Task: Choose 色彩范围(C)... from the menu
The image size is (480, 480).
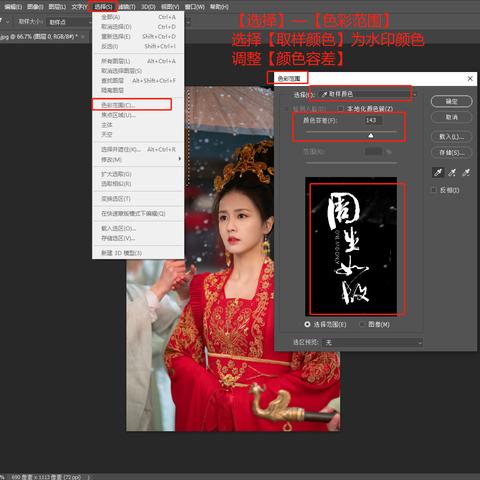Action: 138,105
